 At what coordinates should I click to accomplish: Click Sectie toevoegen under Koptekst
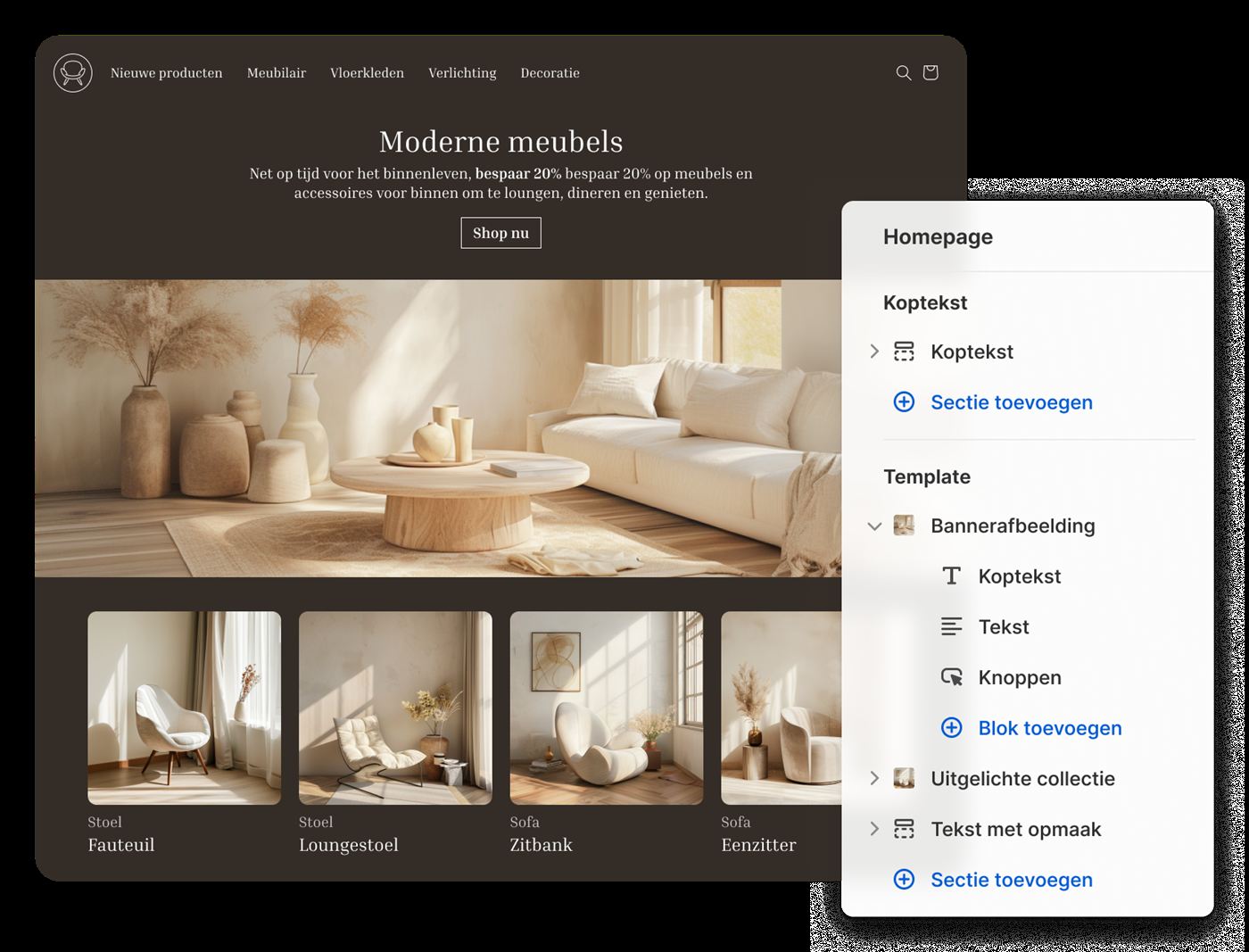coord(1012,402)
